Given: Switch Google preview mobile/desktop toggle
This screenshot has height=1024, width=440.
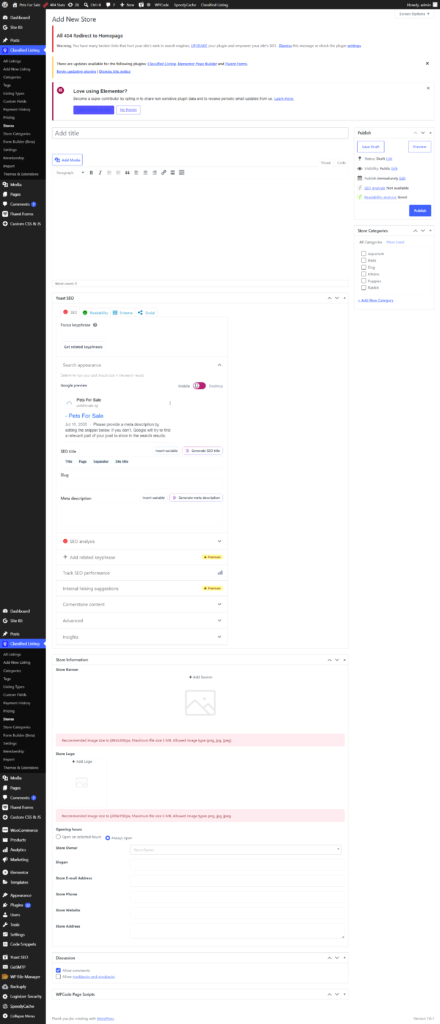Looking at the screenshot, I should 199,385.
